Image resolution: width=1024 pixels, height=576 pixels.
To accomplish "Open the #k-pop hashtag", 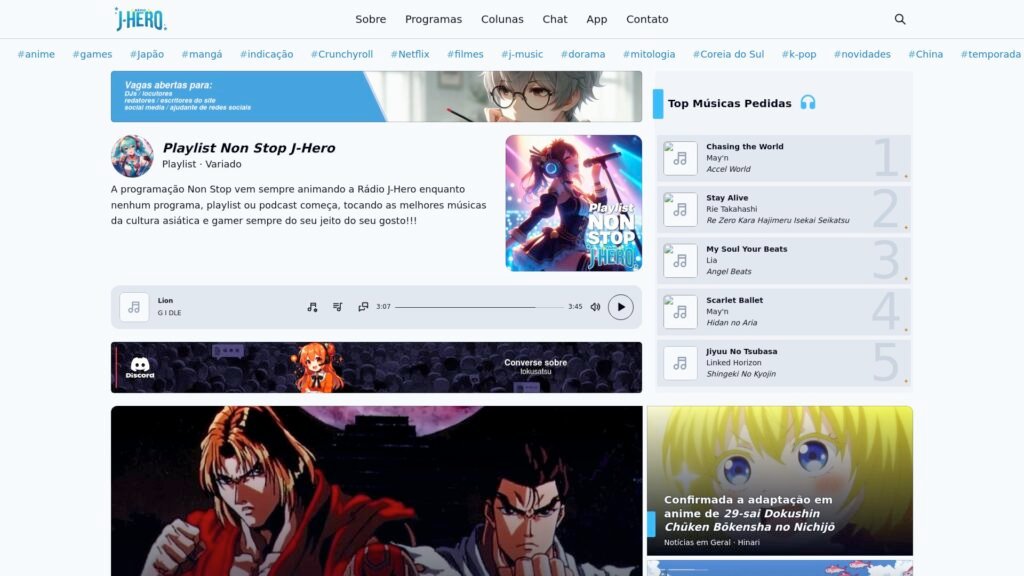I will (x=799, y=54).
